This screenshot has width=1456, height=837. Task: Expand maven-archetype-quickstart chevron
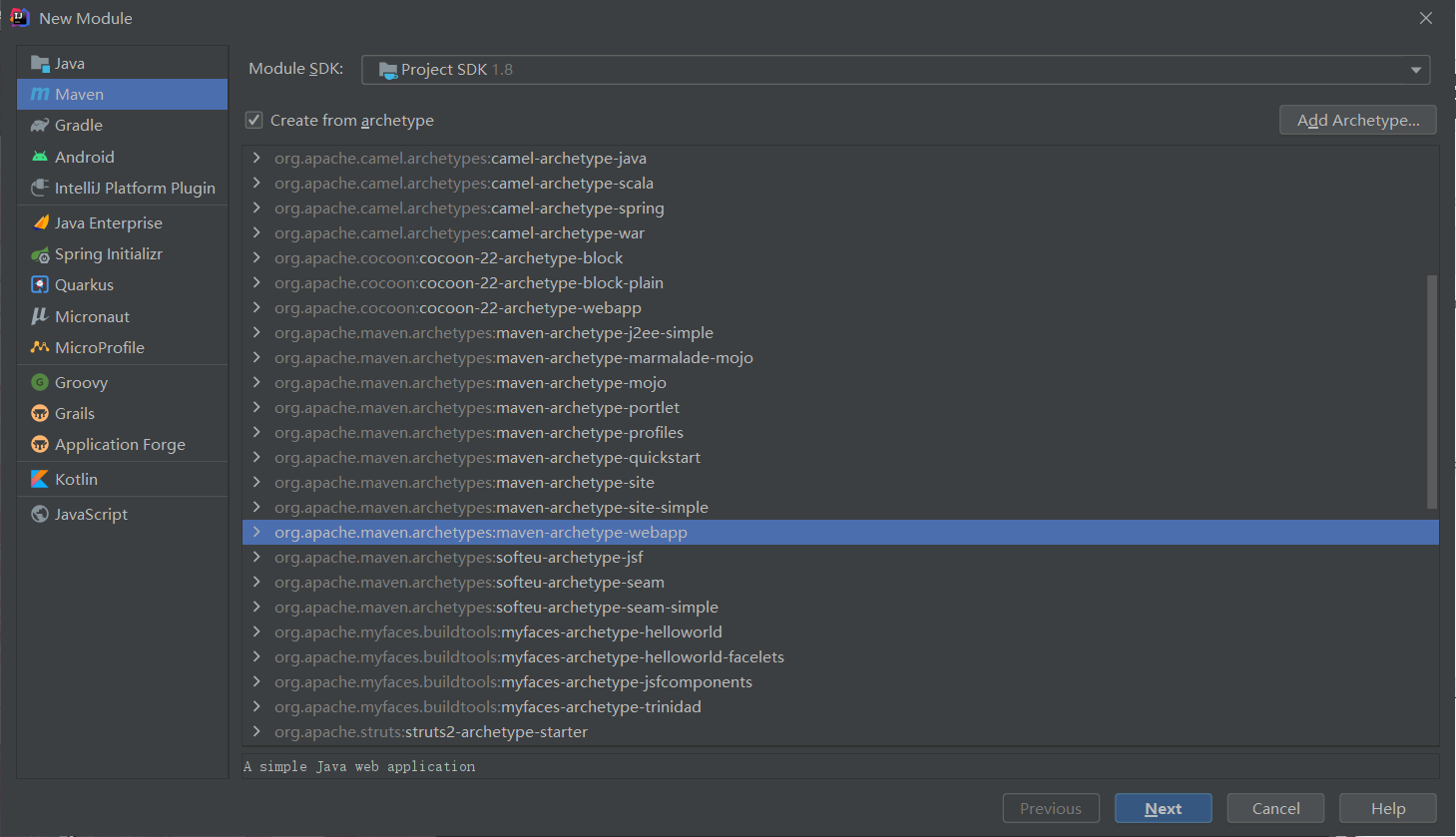click(x=256, y=457)
